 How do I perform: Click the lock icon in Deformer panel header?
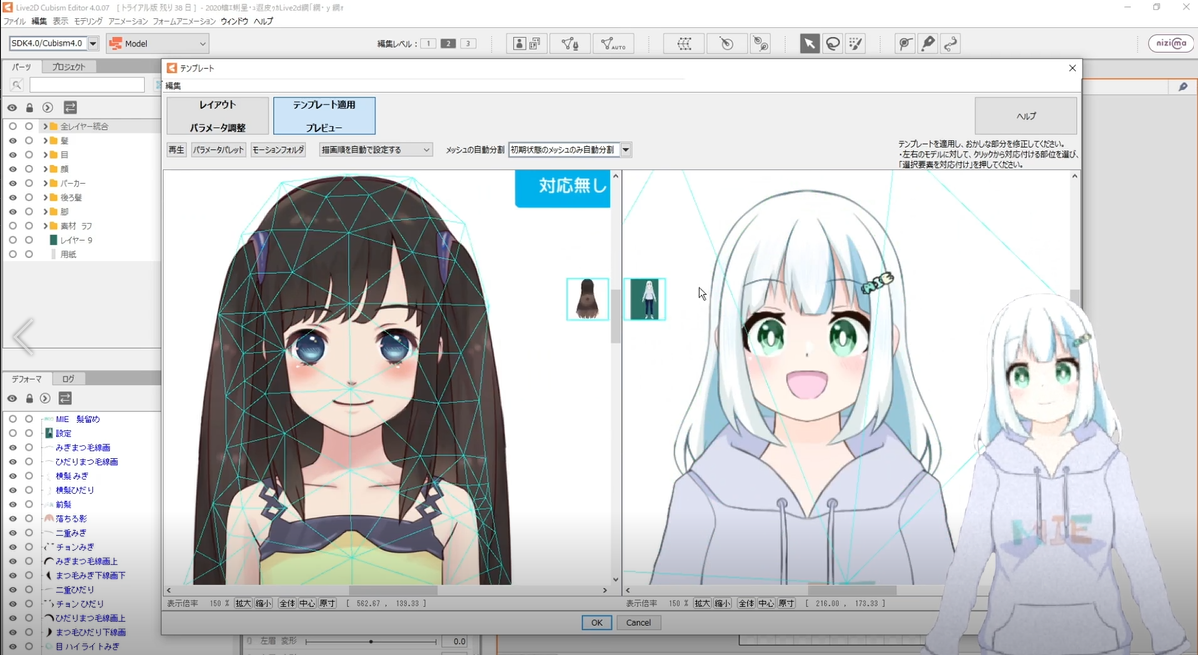pyautogui.click(x=29, y=398)
